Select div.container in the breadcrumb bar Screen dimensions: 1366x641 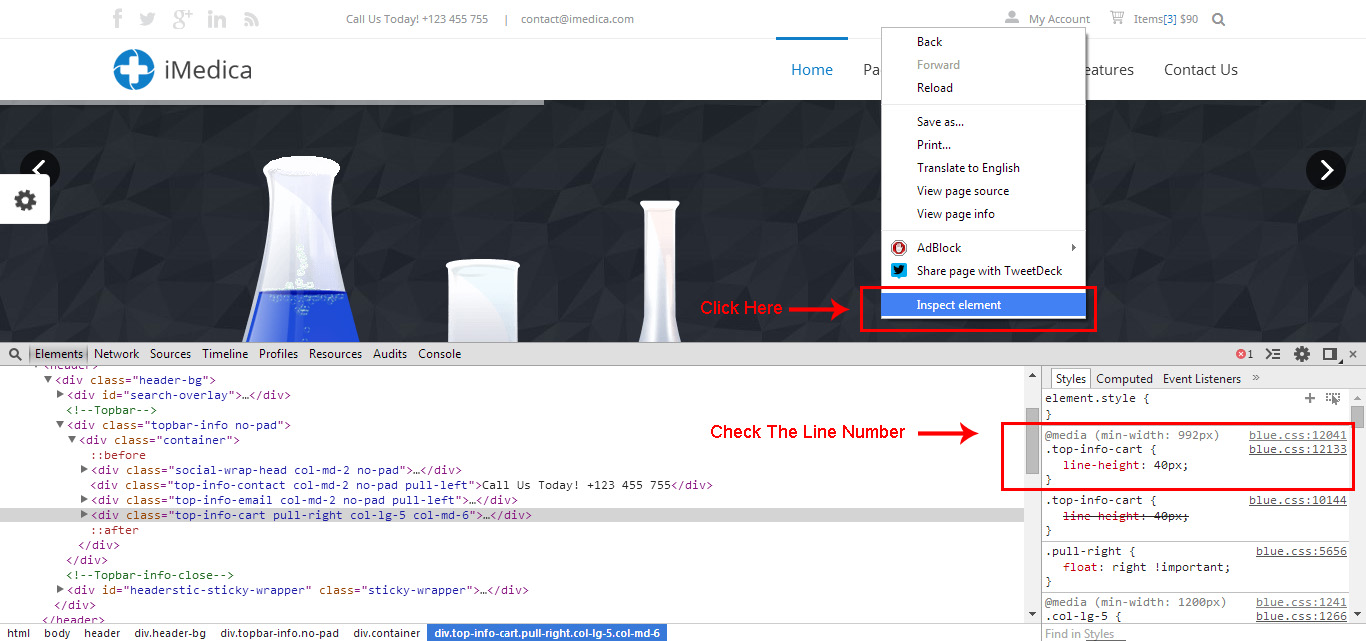(386, 633)
